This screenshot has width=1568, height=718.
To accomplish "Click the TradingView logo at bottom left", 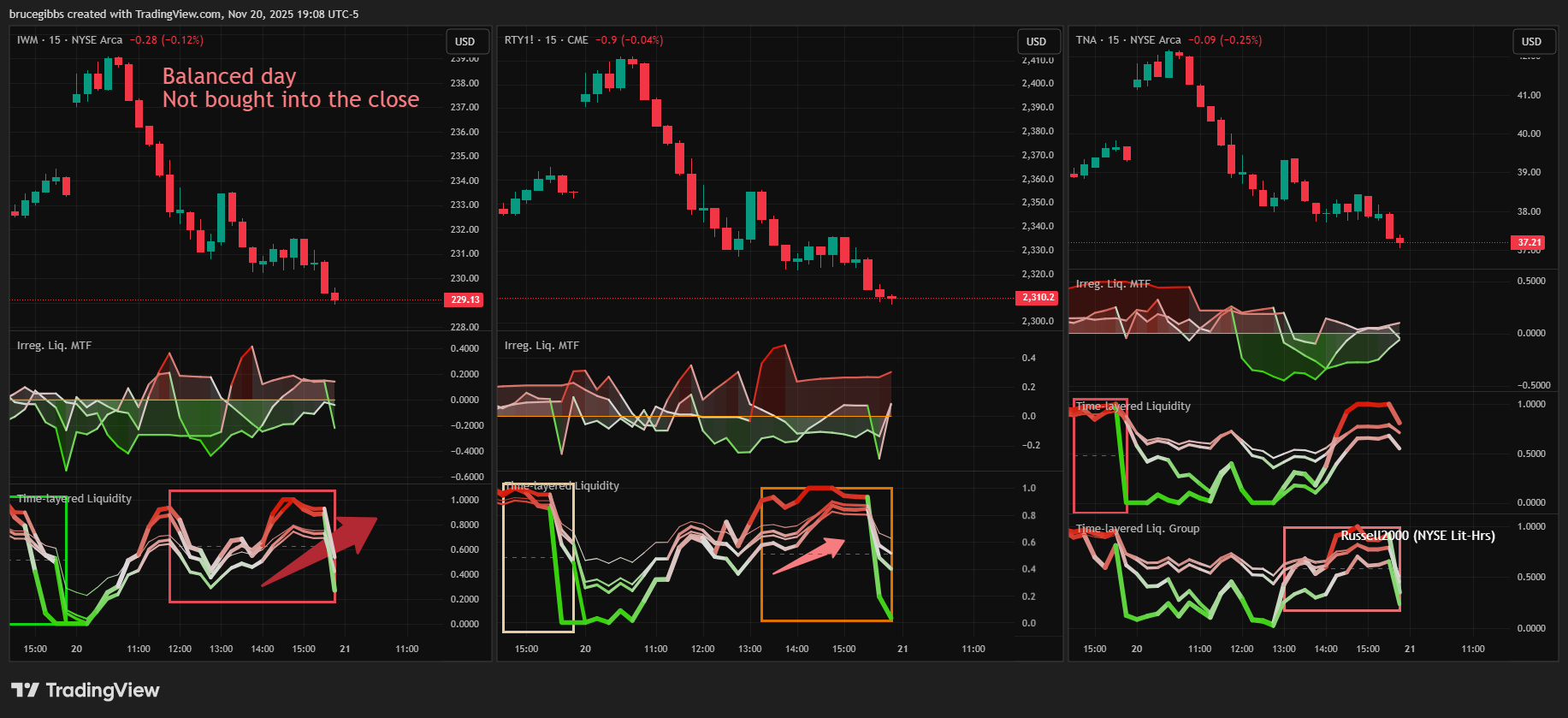I will [85, 690].
